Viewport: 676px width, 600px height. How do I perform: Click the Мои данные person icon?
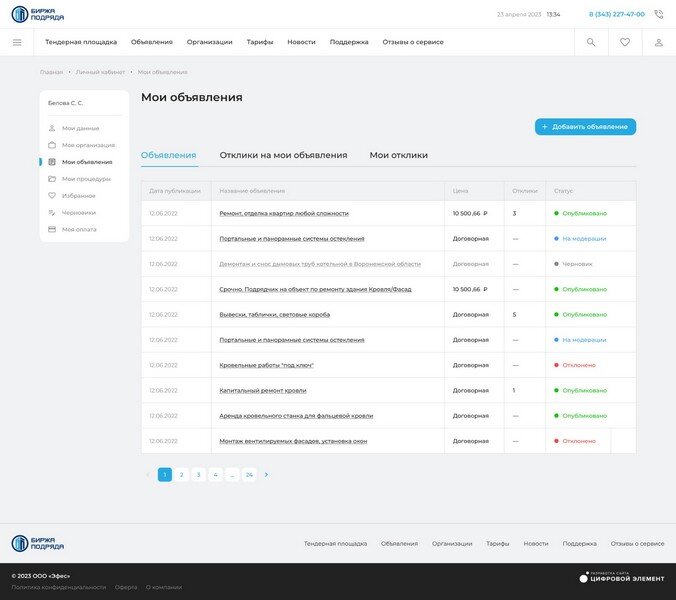52,128
